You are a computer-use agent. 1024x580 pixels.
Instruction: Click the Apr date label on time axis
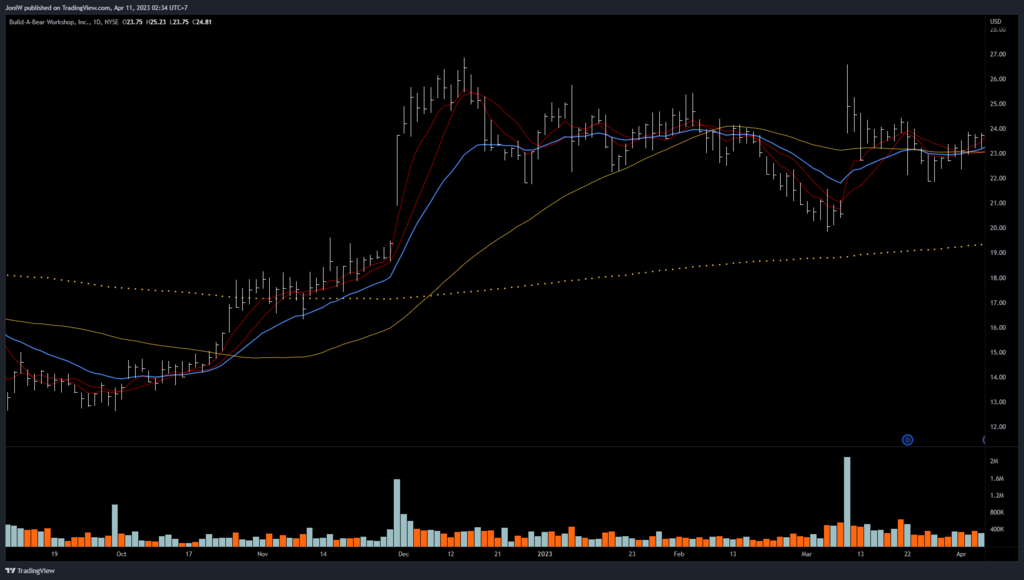click(x=961, y=552)
